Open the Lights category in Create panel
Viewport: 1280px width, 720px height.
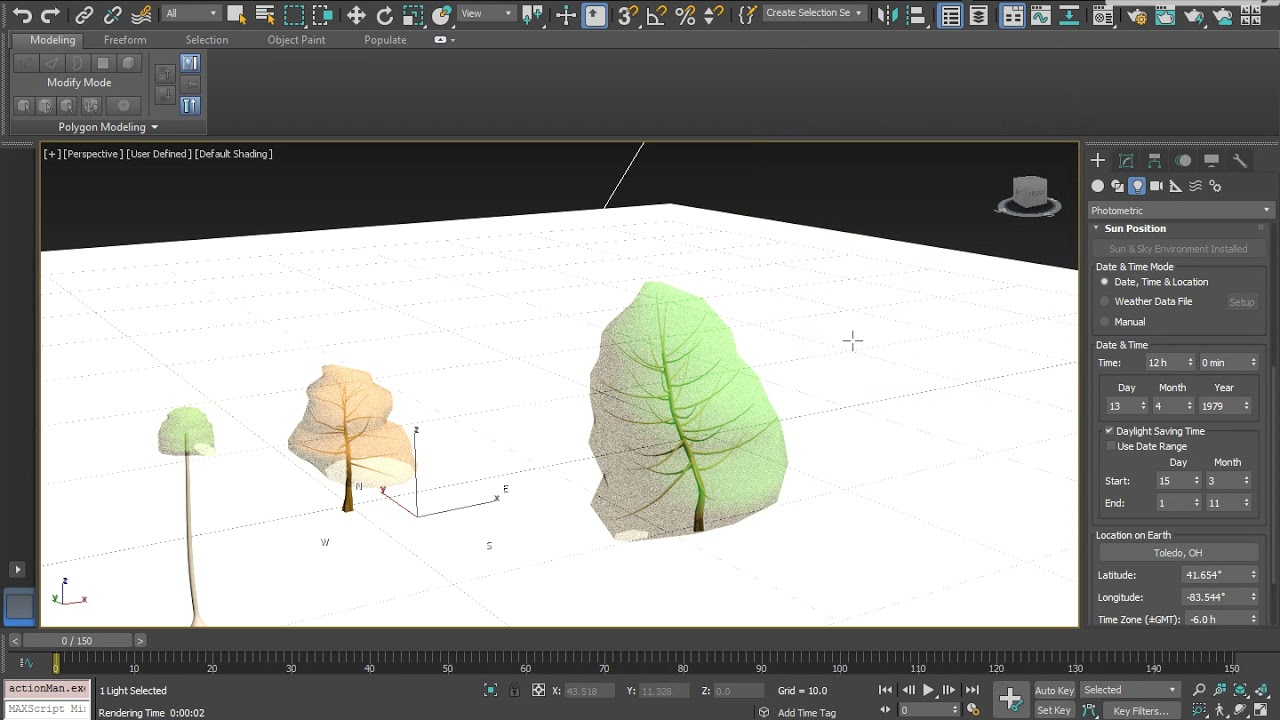(1137, 186)
